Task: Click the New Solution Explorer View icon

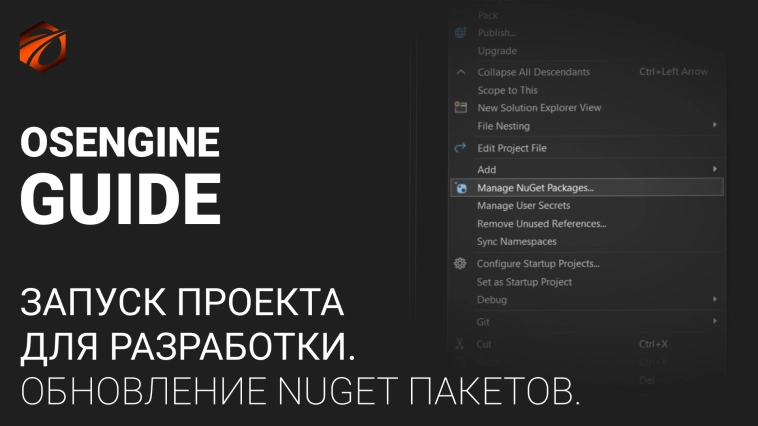Action: click(461, 107)
